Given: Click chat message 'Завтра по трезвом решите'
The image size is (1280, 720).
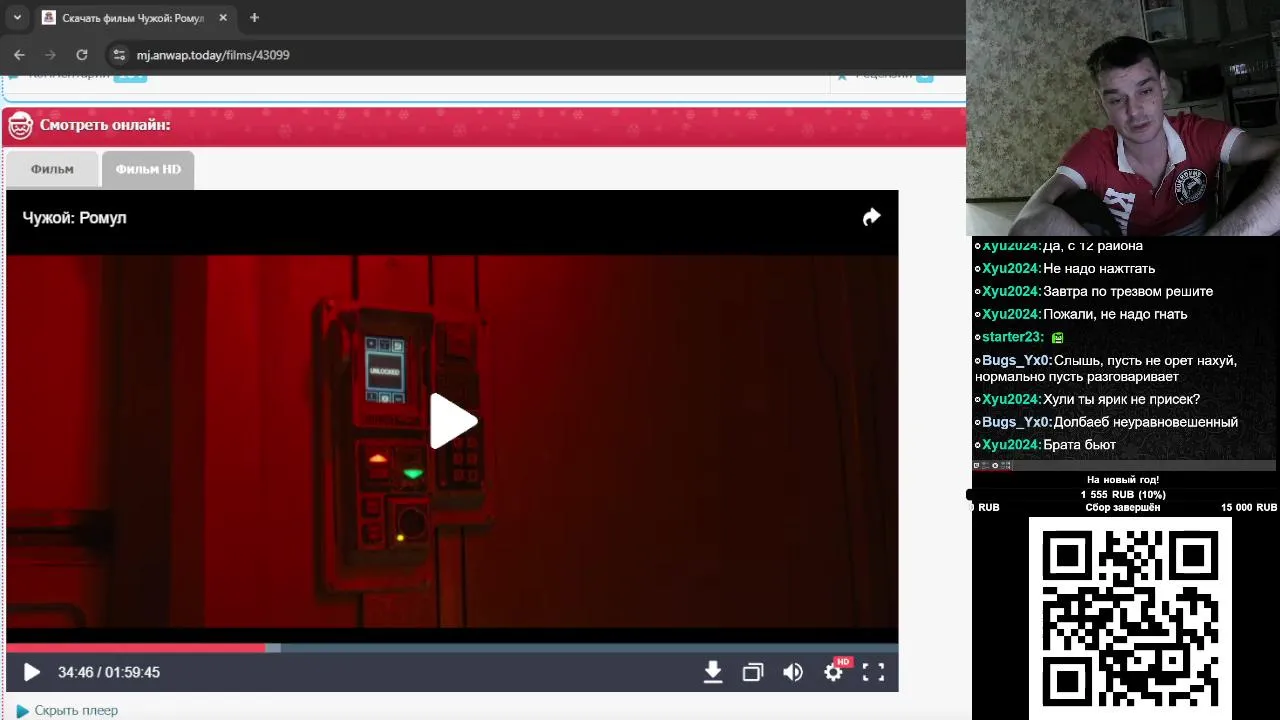Looking at the screenshot, I should pos(1128,292).
